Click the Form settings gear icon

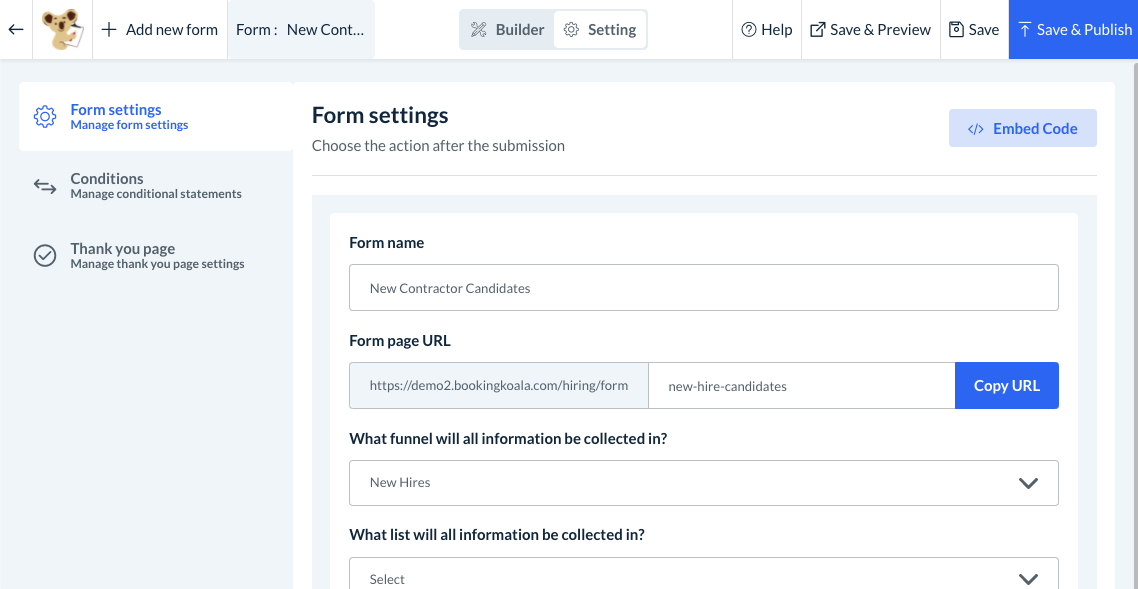point(45,117)
